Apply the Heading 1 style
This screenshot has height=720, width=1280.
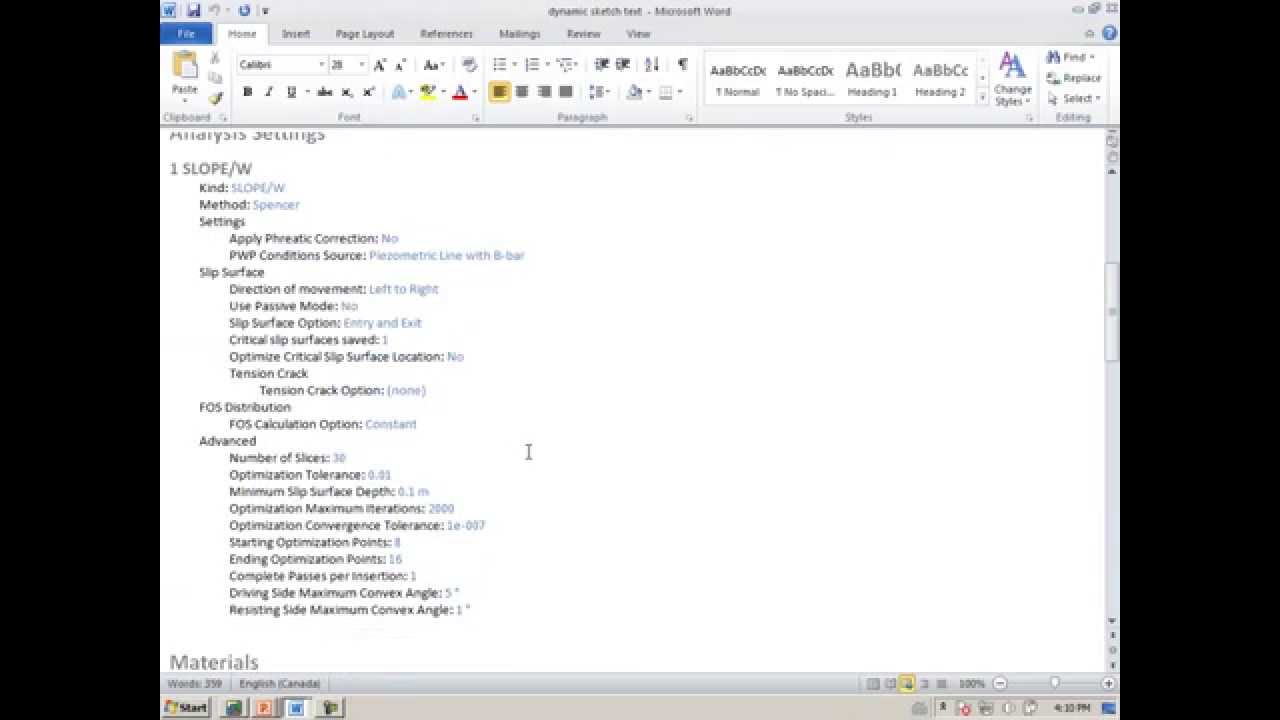coord(873,80)
